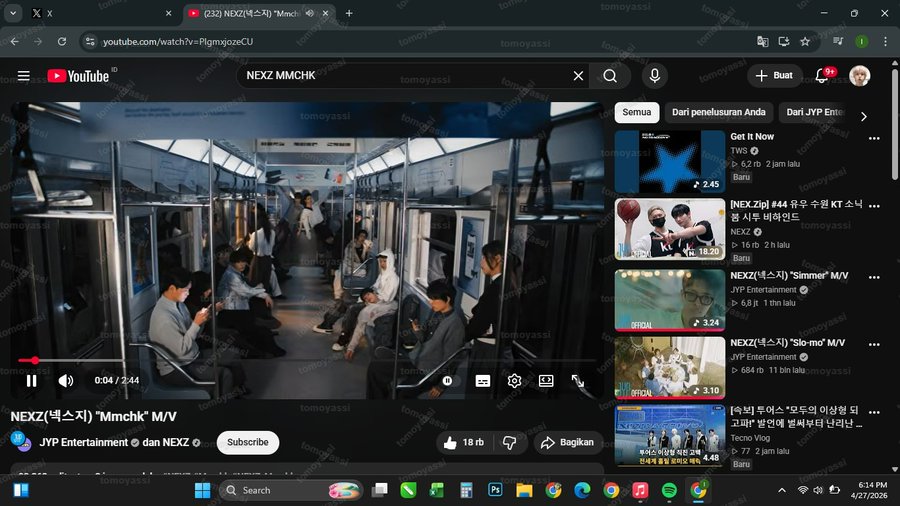900x506 pixels.
Task: Enter fullscreen video mode
Action: (578, 380)
